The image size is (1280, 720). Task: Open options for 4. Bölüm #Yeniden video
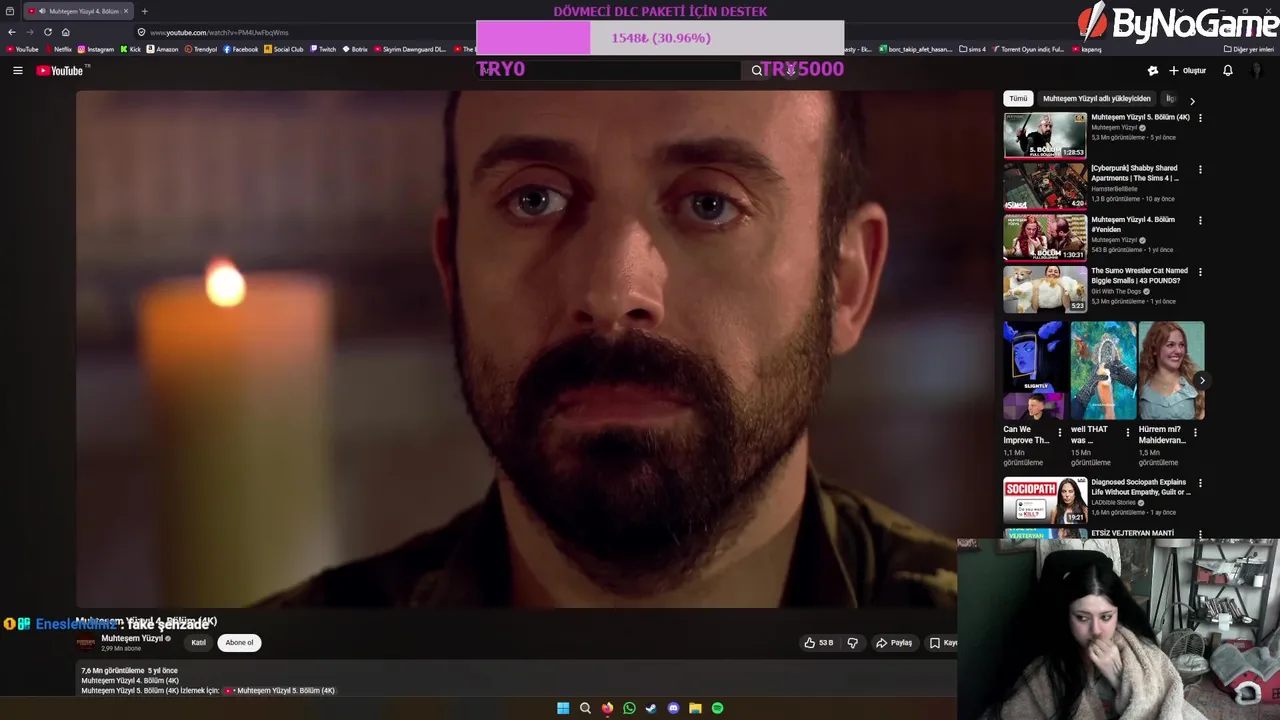pos(1200,220)
